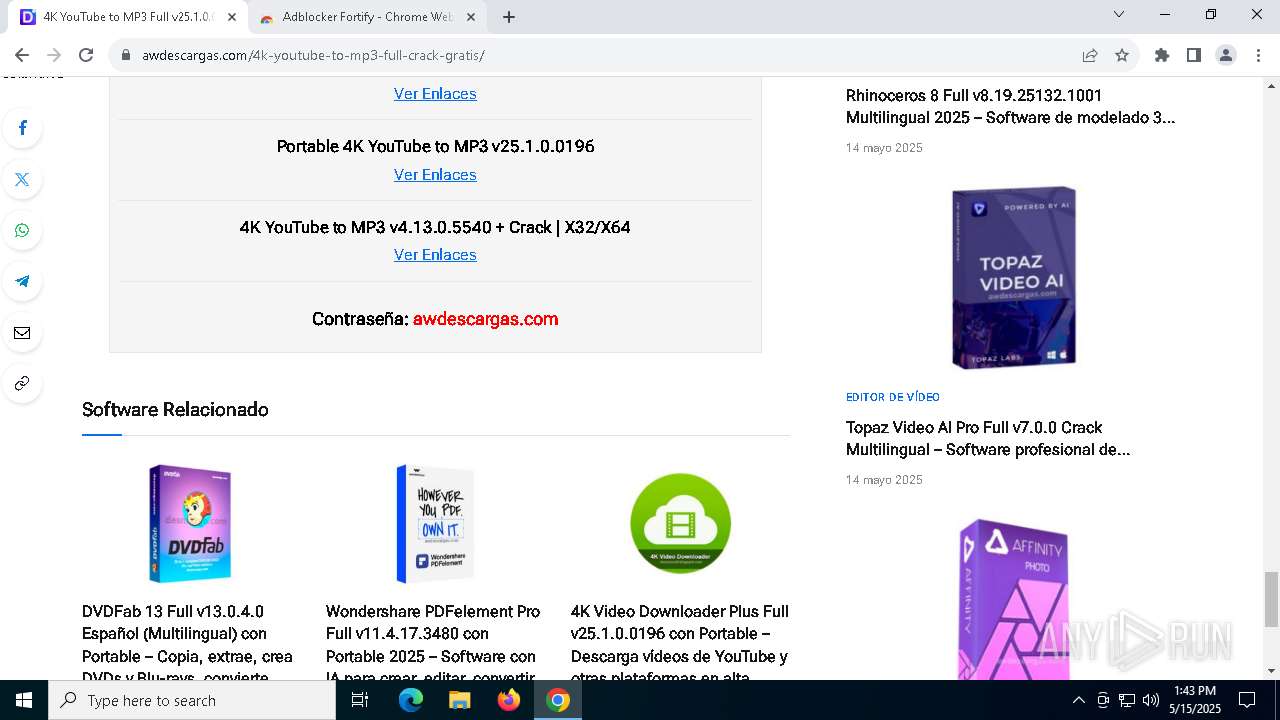
Task: Open a new browser tab
Action: (x=509, y=17)
